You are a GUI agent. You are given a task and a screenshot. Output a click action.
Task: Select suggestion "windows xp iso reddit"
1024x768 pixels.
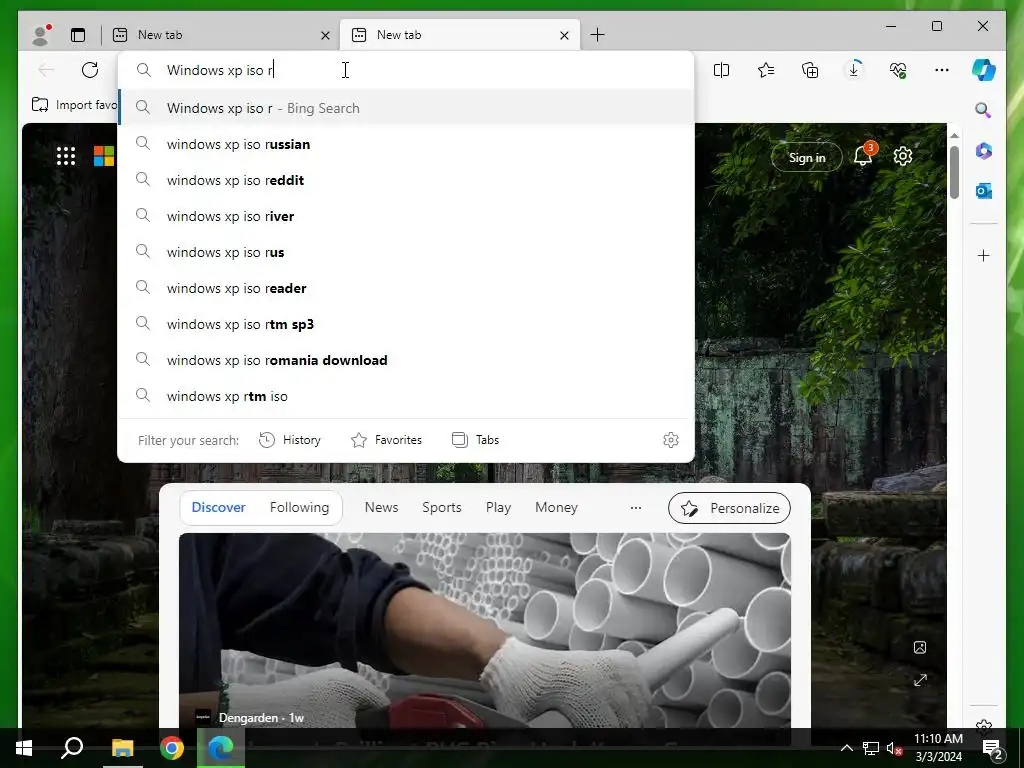pyautogui.click(x=406, y=180)
